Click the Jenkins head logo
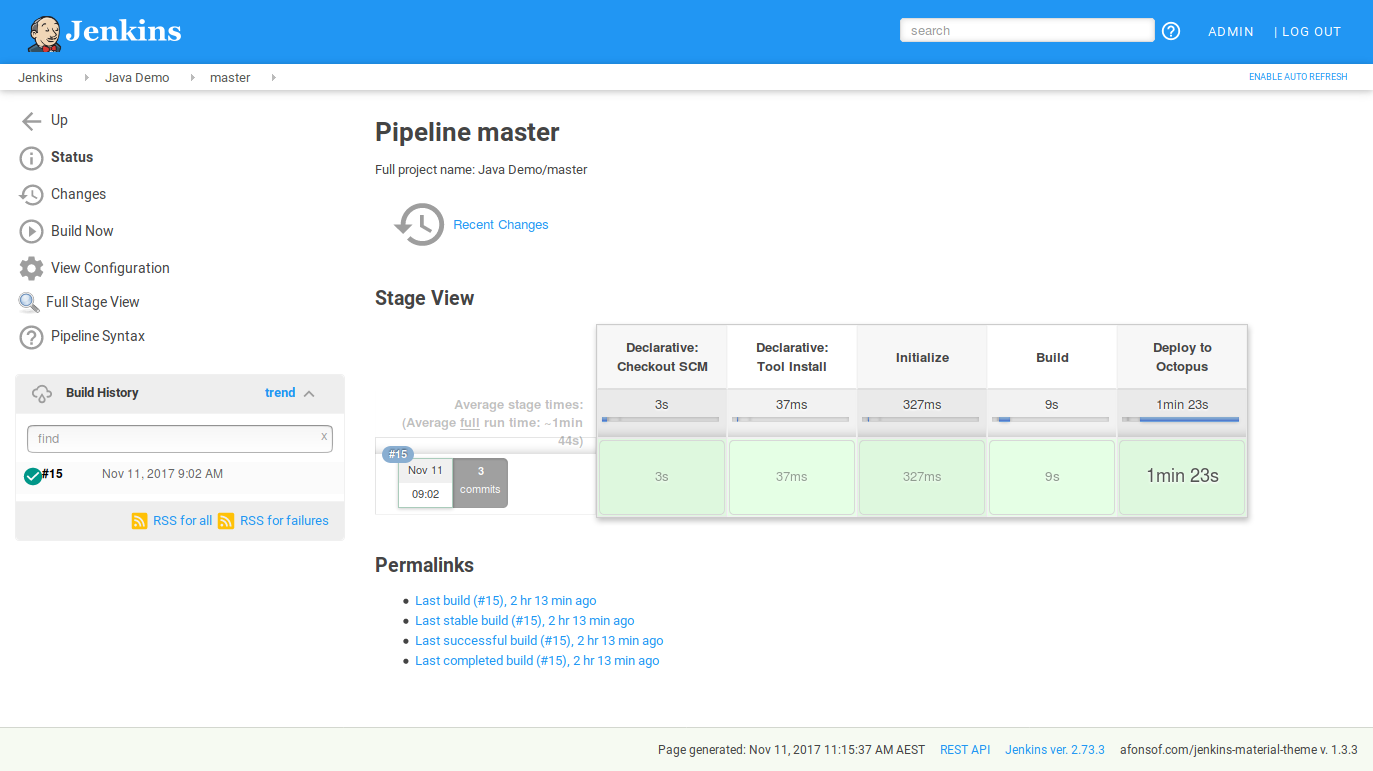The image size is (1373, 771). point(43,30)
